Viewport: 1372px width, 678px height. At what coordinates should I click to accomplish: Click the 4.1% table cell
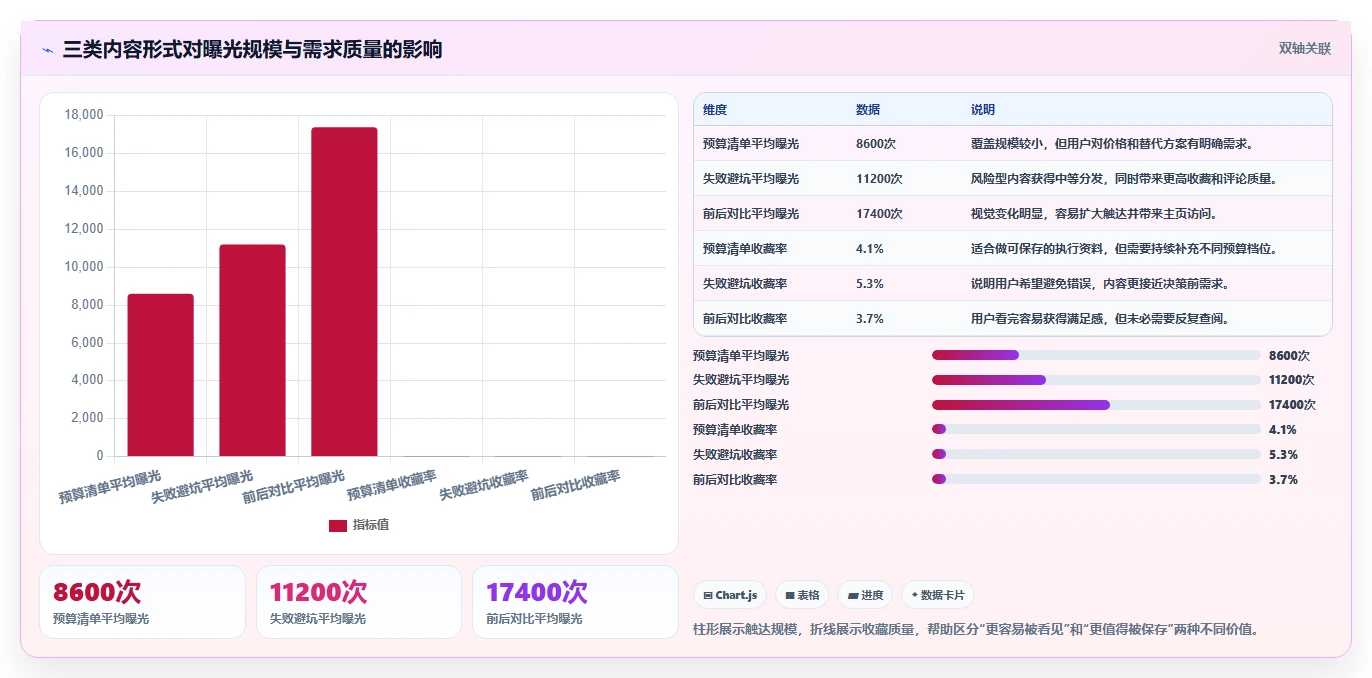pyautogui.click(x=869, y=249)
